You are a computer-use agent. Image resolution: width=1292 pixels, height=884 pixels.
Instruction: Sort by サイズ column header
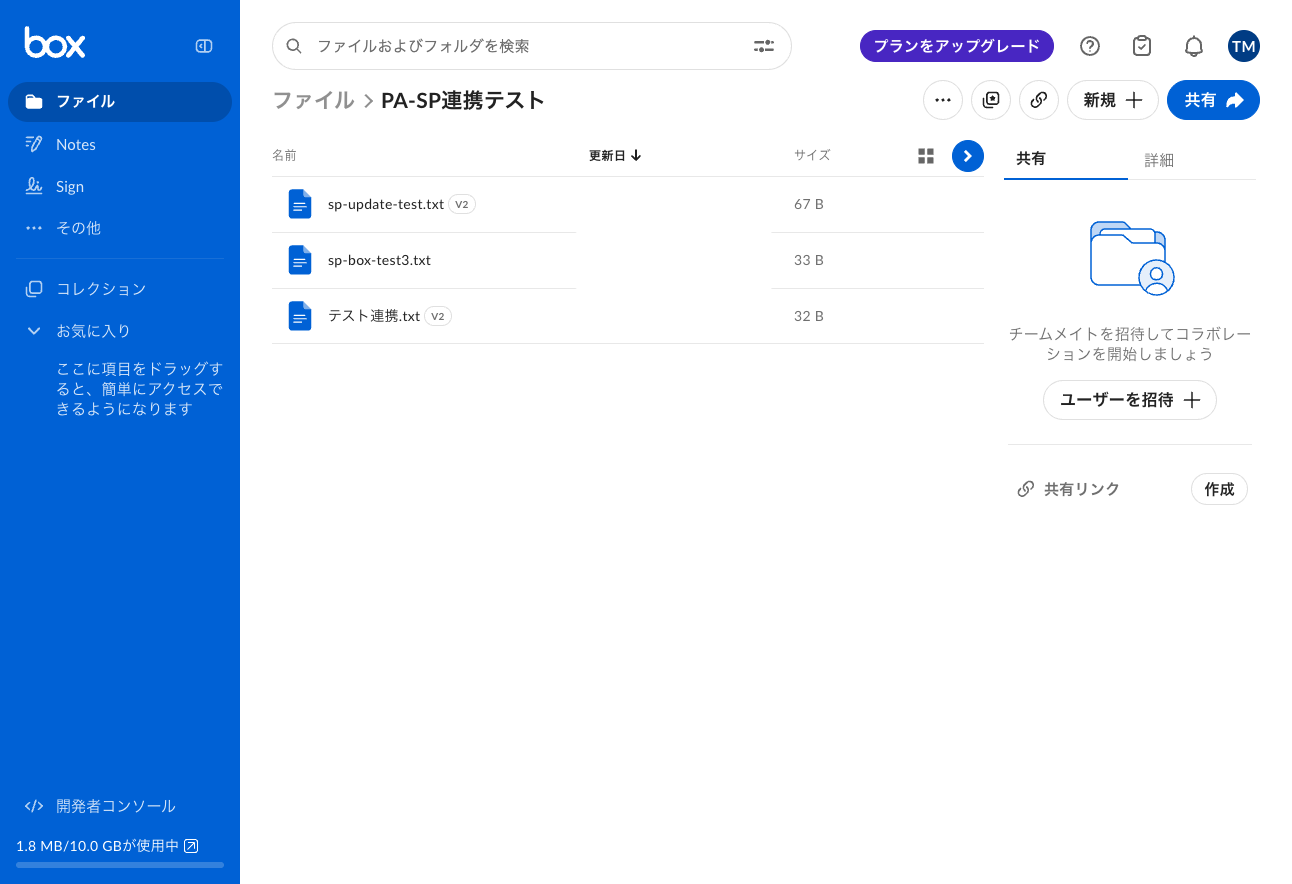click(x=812, y=155)
